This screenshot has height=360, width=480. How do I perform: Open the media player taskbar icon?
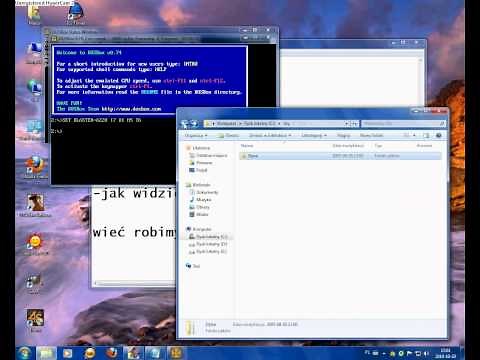click(68, 353)
